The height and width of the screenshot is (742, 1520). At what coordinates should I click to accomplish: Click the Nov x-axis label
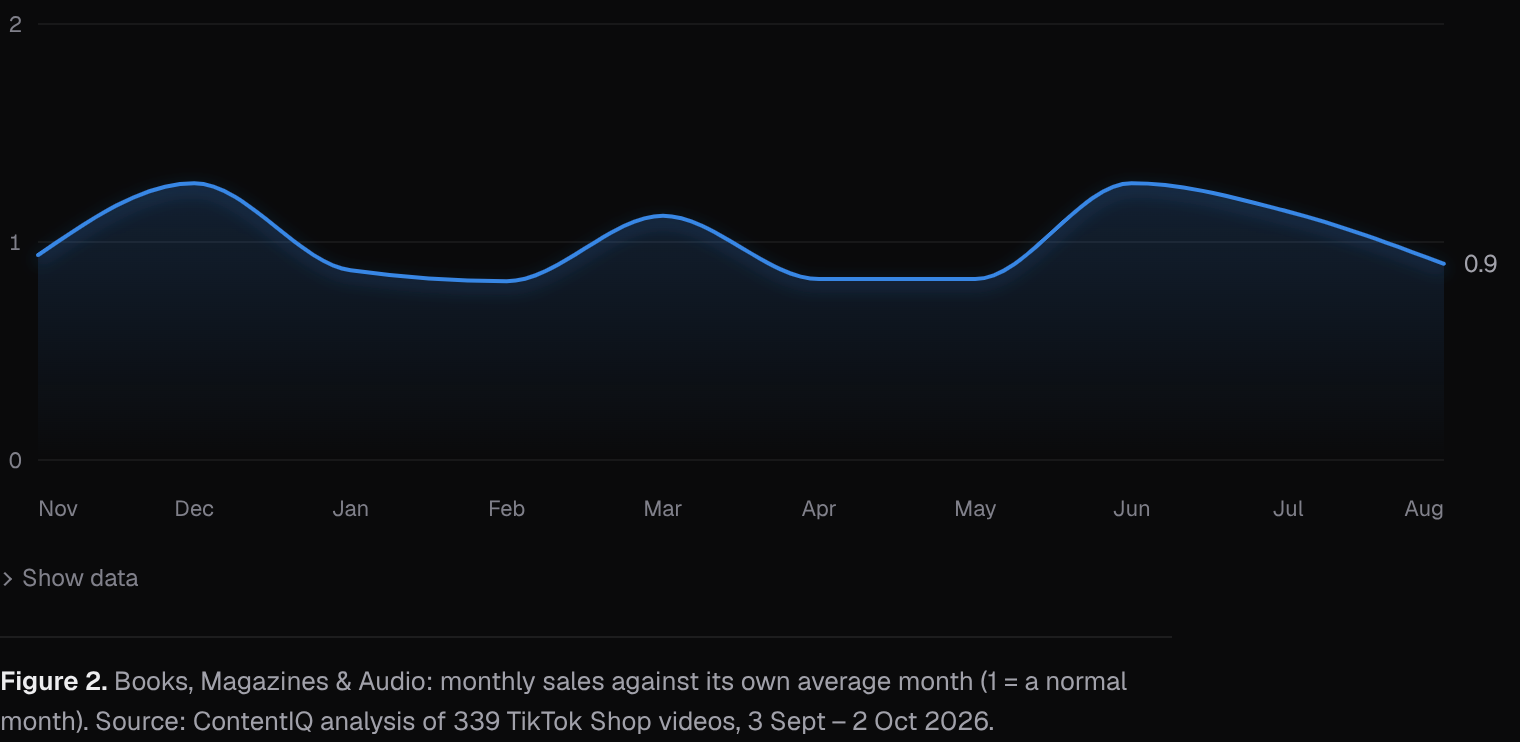click(x=58, y=508)
